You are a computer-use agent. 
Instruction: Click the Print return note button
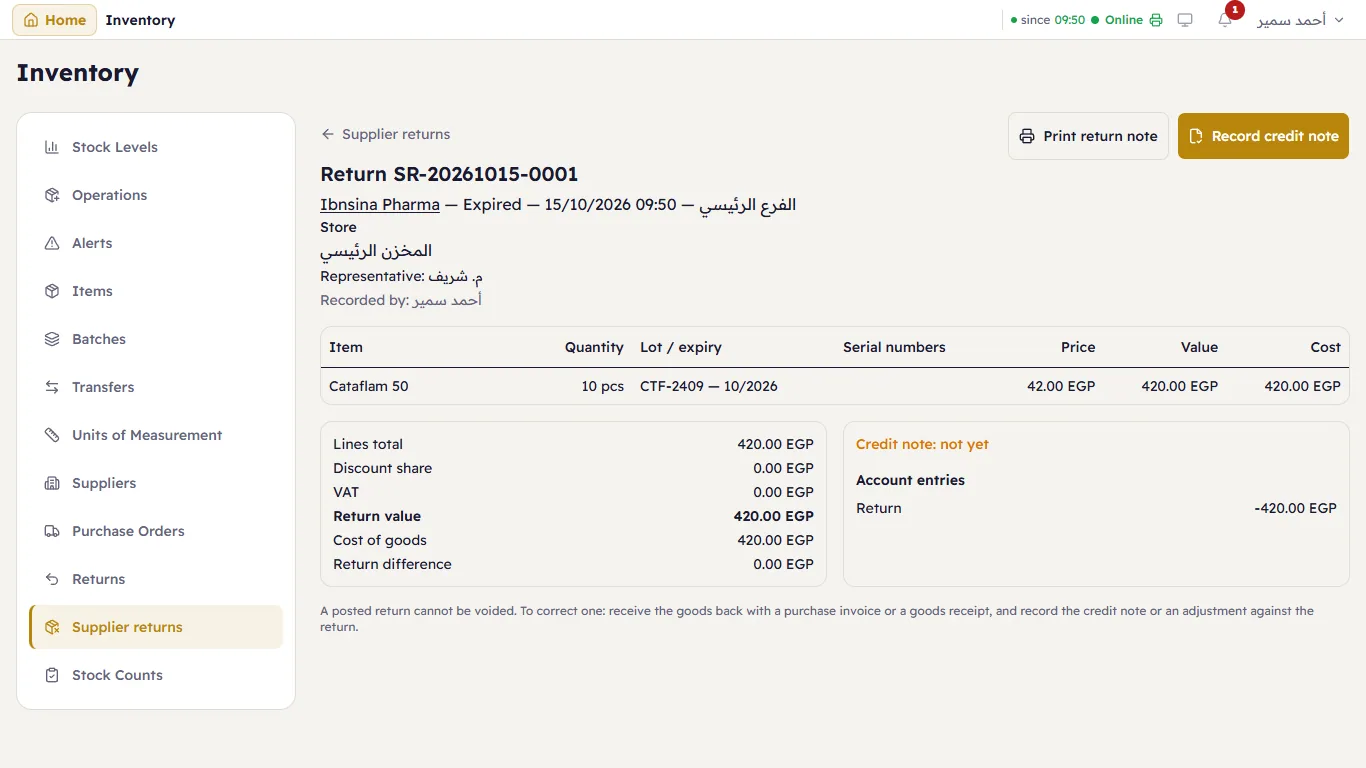[x=1088, y=136]
